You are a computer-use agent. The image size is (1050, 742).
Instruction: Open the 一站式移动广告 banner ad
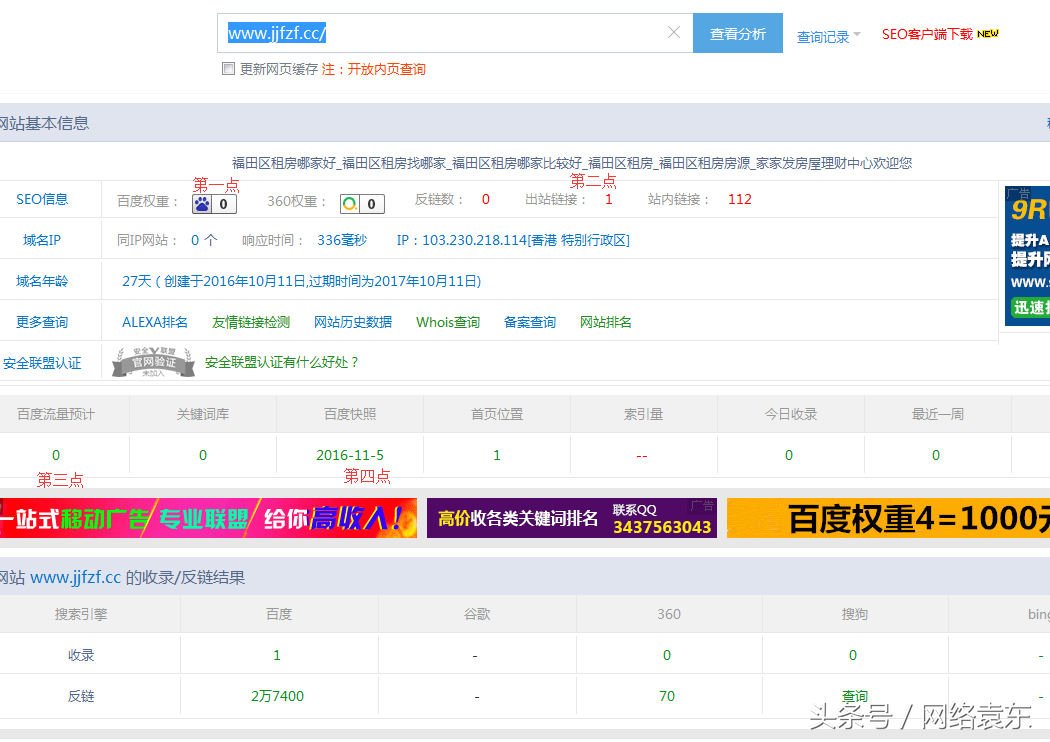tap(208, 518)
